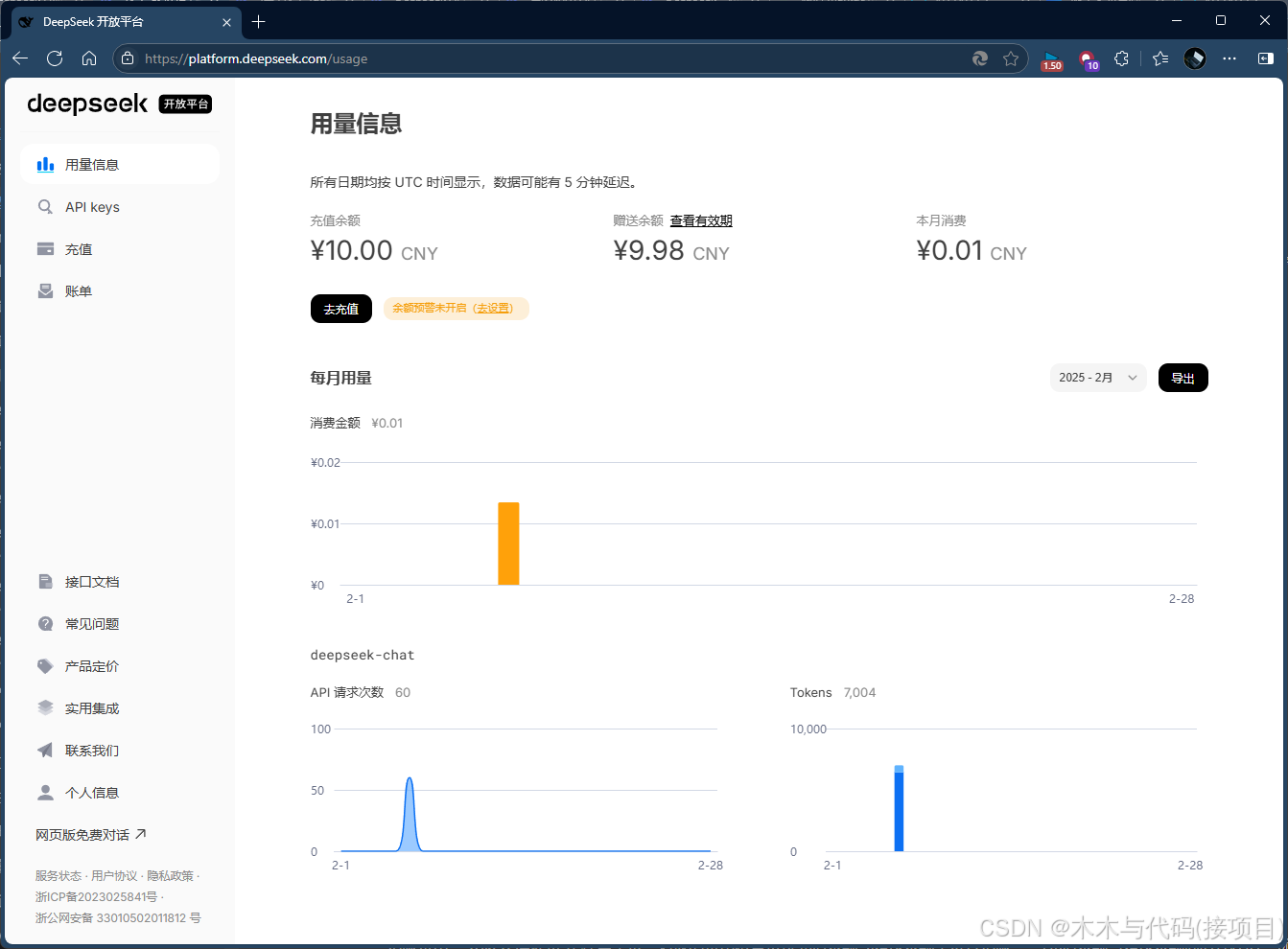Open 联系我们 sidebar item
1288x949 pixels.
(119, 751)
